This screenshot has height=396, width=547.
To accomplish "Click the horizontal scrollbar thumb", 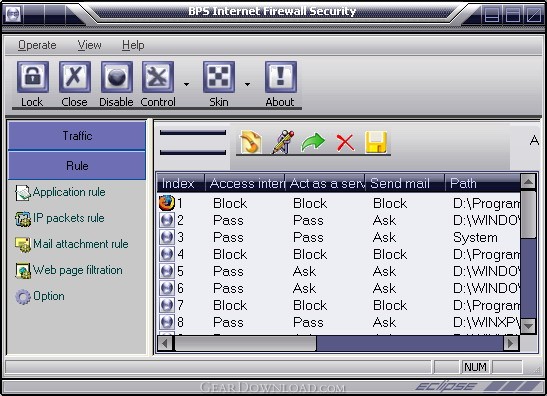I will [246, 344].
